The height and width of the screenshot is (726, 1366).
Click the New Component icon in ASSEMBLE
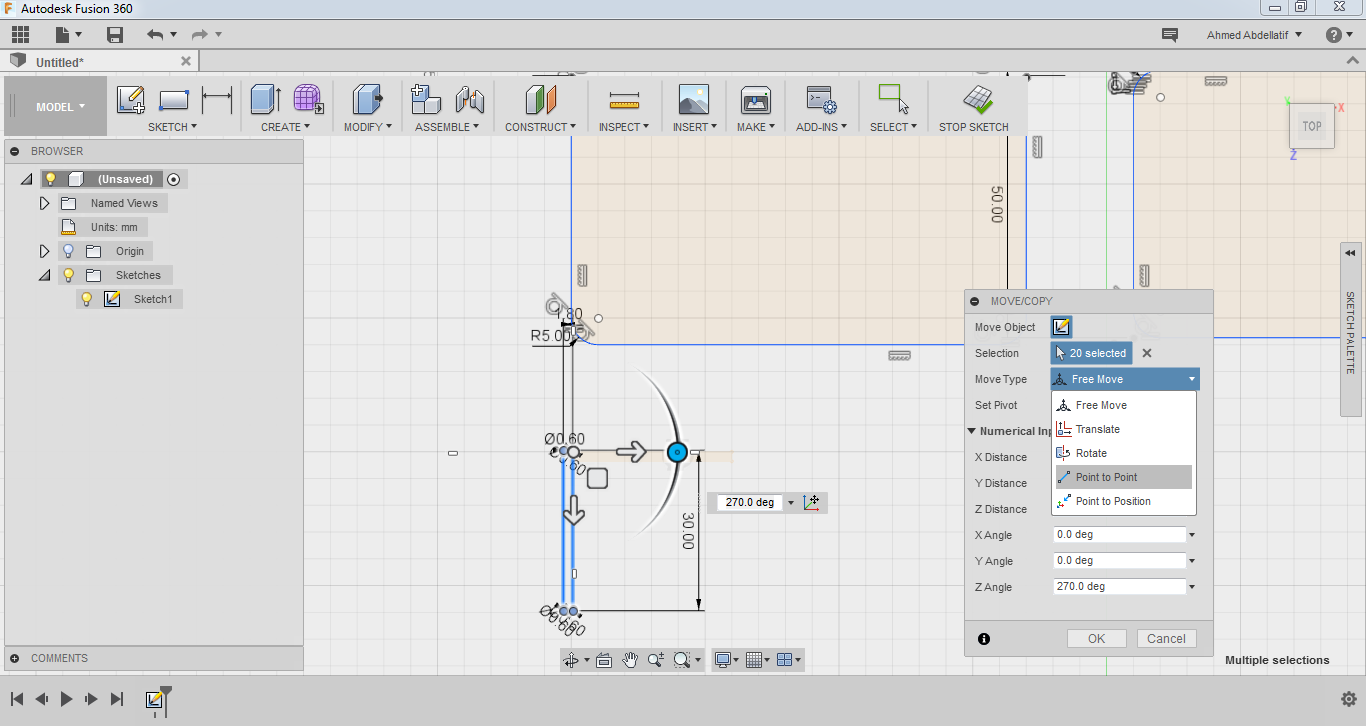click(426, 100)
